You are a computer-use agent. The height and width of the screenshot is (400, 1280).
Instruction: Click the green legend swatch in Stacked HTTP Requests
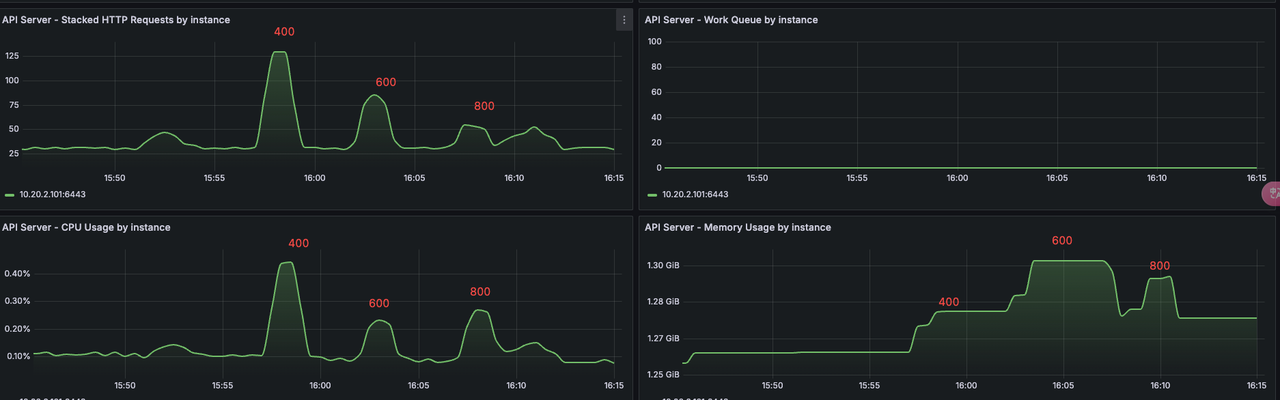[x=10, y=195]
